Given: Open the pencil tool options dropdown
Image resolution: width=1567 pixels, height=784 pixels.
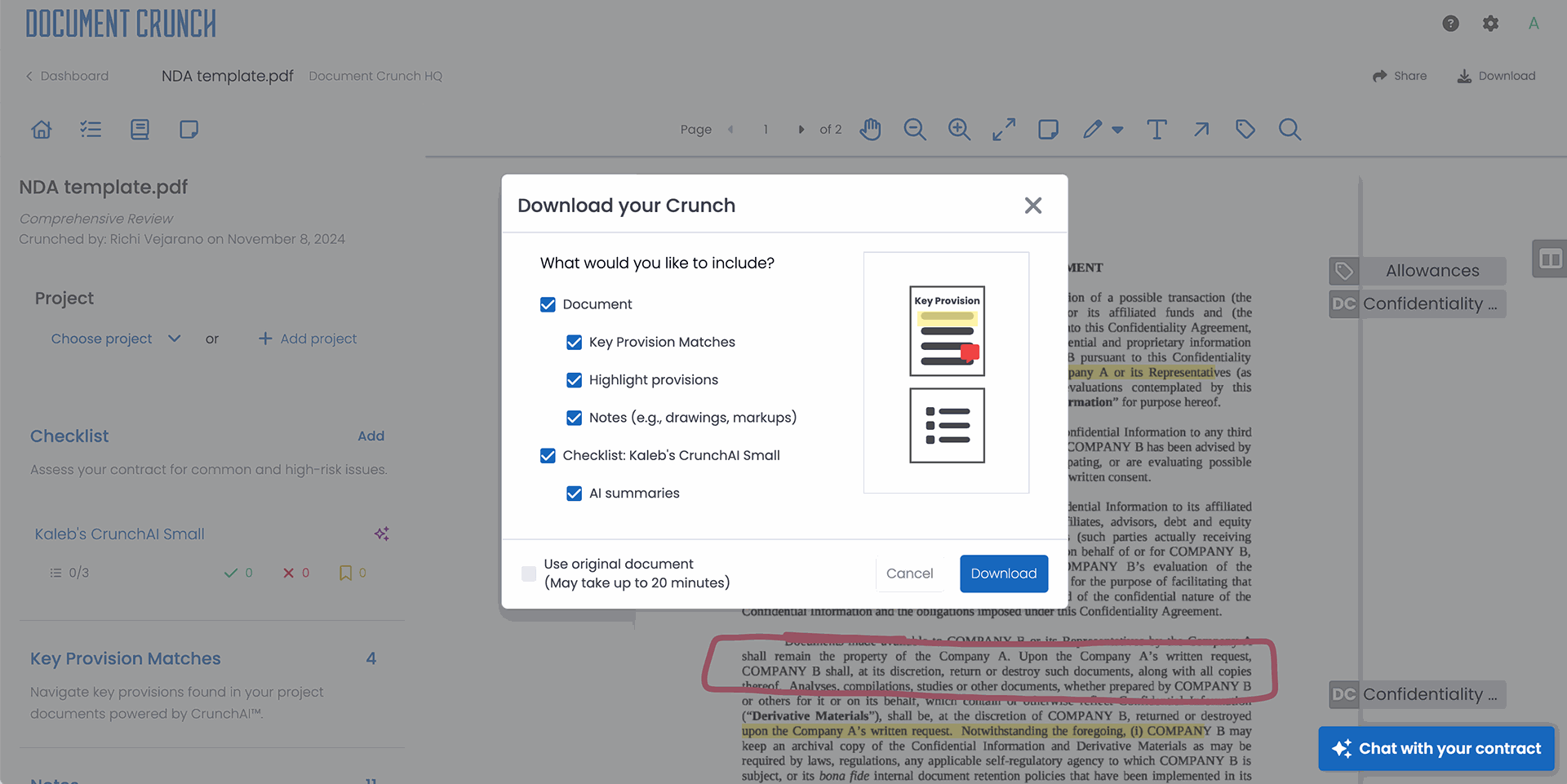Looking at the screenshot, I should 1117,130.
